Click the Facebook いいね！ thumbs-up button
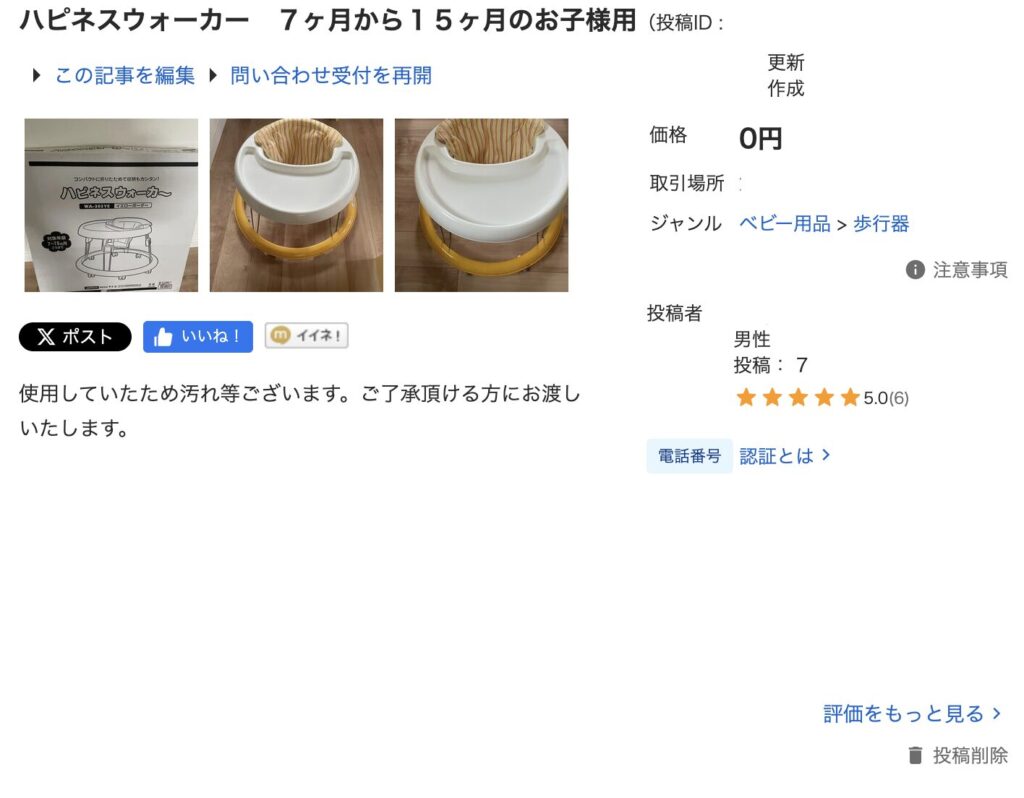Image resolution: width=1024 pixels, height=798 pixels. [198, 337]
